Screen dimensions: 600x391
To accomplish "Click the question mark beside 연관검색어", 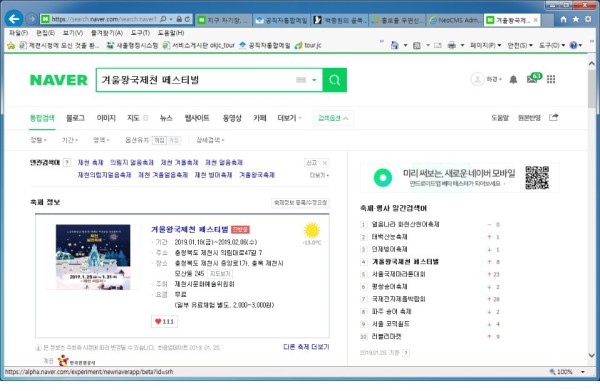I will pos(67,163).
